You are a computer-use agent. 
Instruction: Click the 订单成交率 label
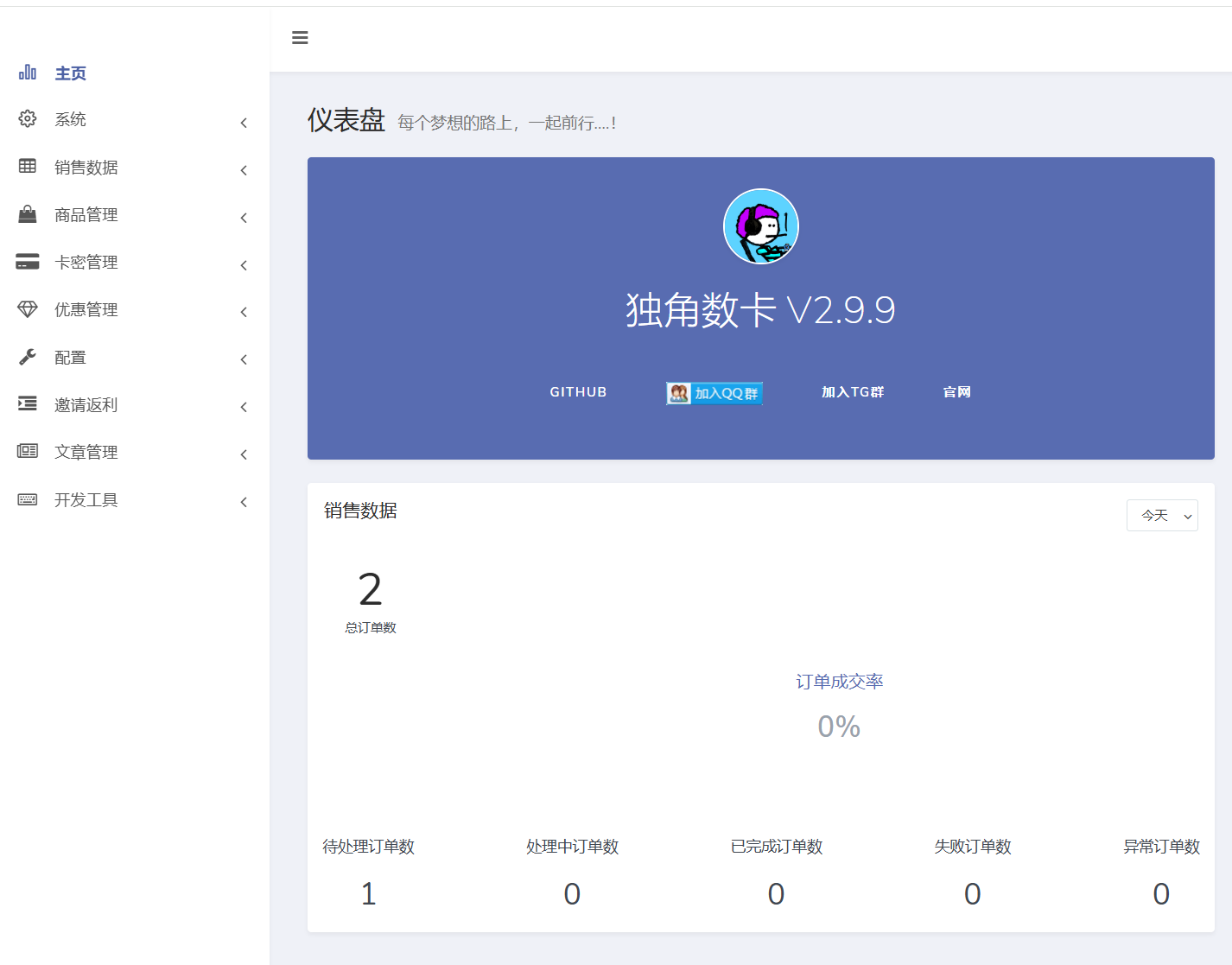point(839,682)
